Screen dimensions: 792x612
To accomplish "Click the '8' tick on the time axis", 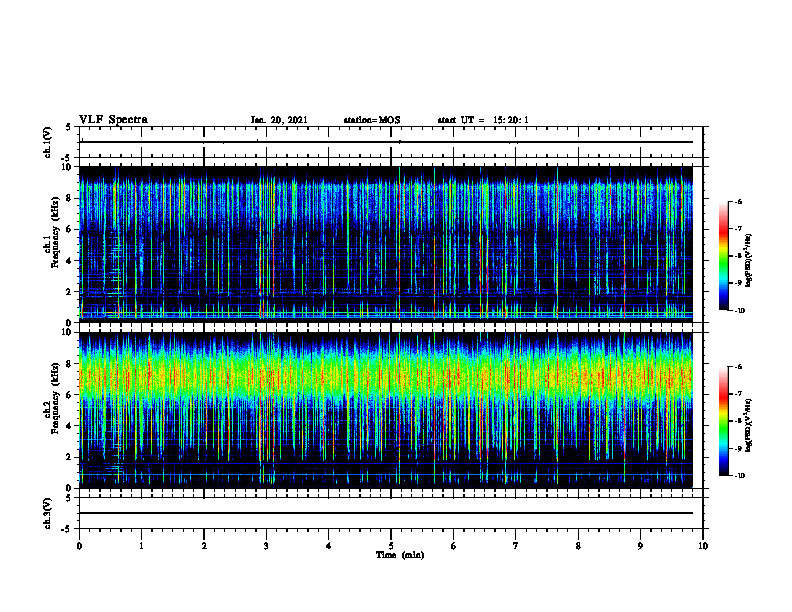I will point(578,546).
